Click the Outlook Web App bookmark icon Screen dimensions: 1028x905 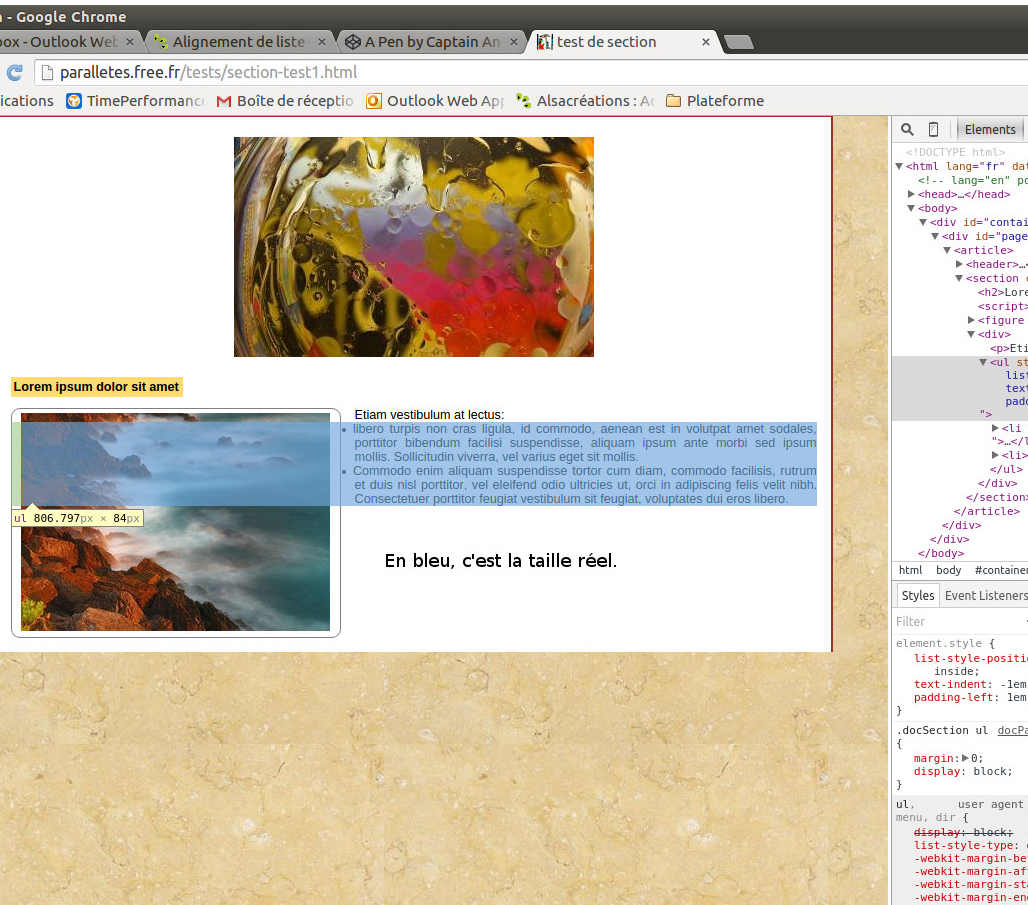(x=374, y=101)
